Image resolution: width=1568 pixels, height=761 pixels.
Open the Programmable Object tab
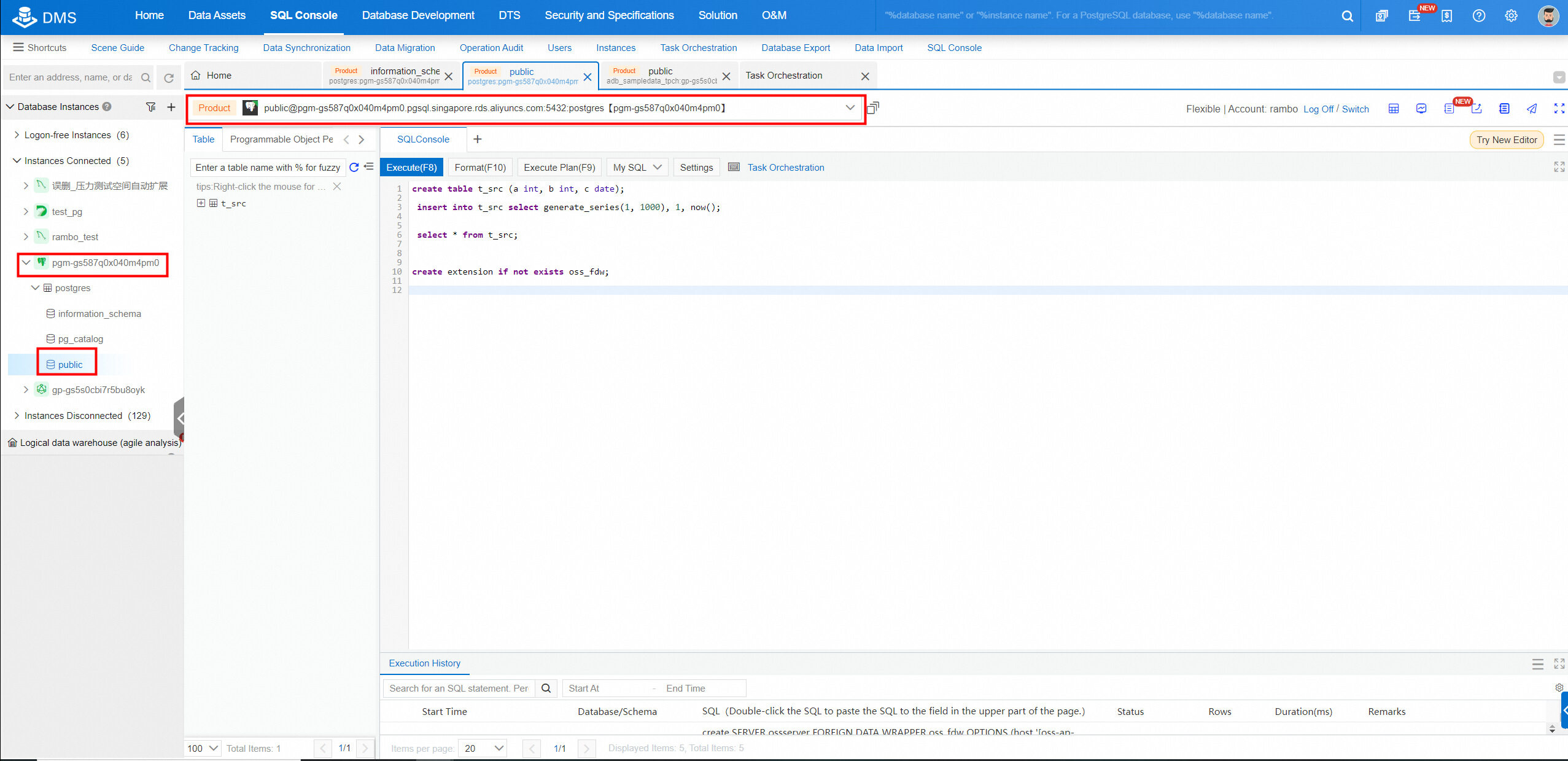[281, 139]
